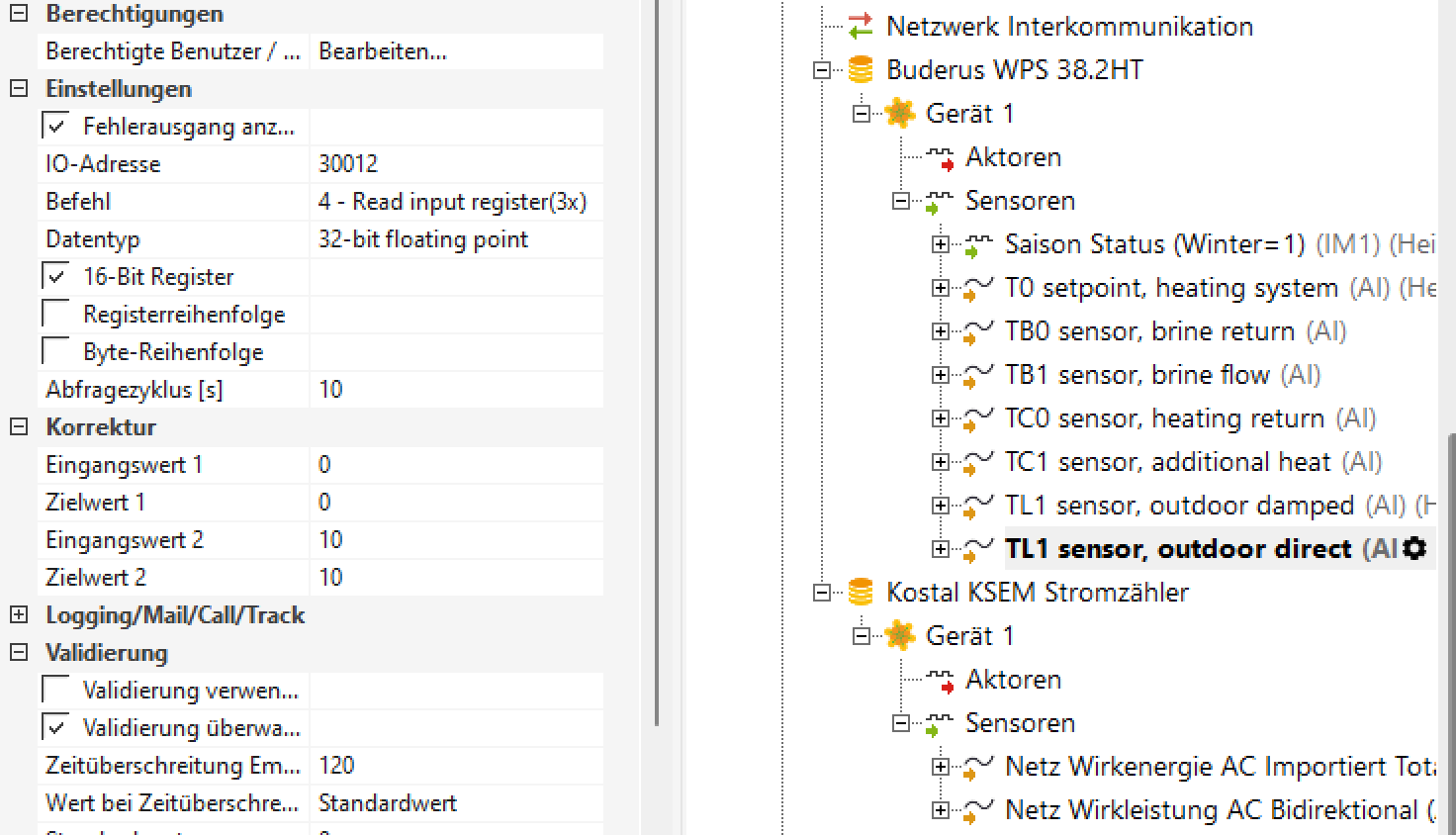Screen dimensions: 1456x835
Task: Click the gear icon on TL1 outdoor direct
Action: click(1415, 548)
